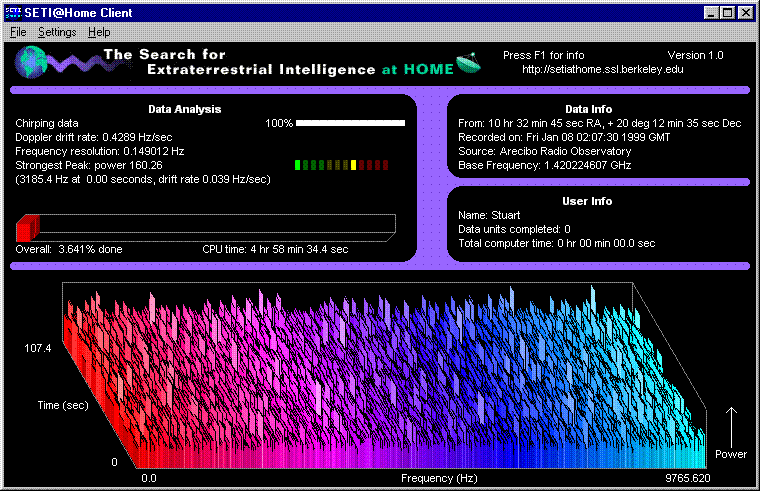The height and width of the screenshot is (491, 760).
Task: Click the banner title 'The Search for Extraterrestrial Intelligence'
Action: click(261, 62)
